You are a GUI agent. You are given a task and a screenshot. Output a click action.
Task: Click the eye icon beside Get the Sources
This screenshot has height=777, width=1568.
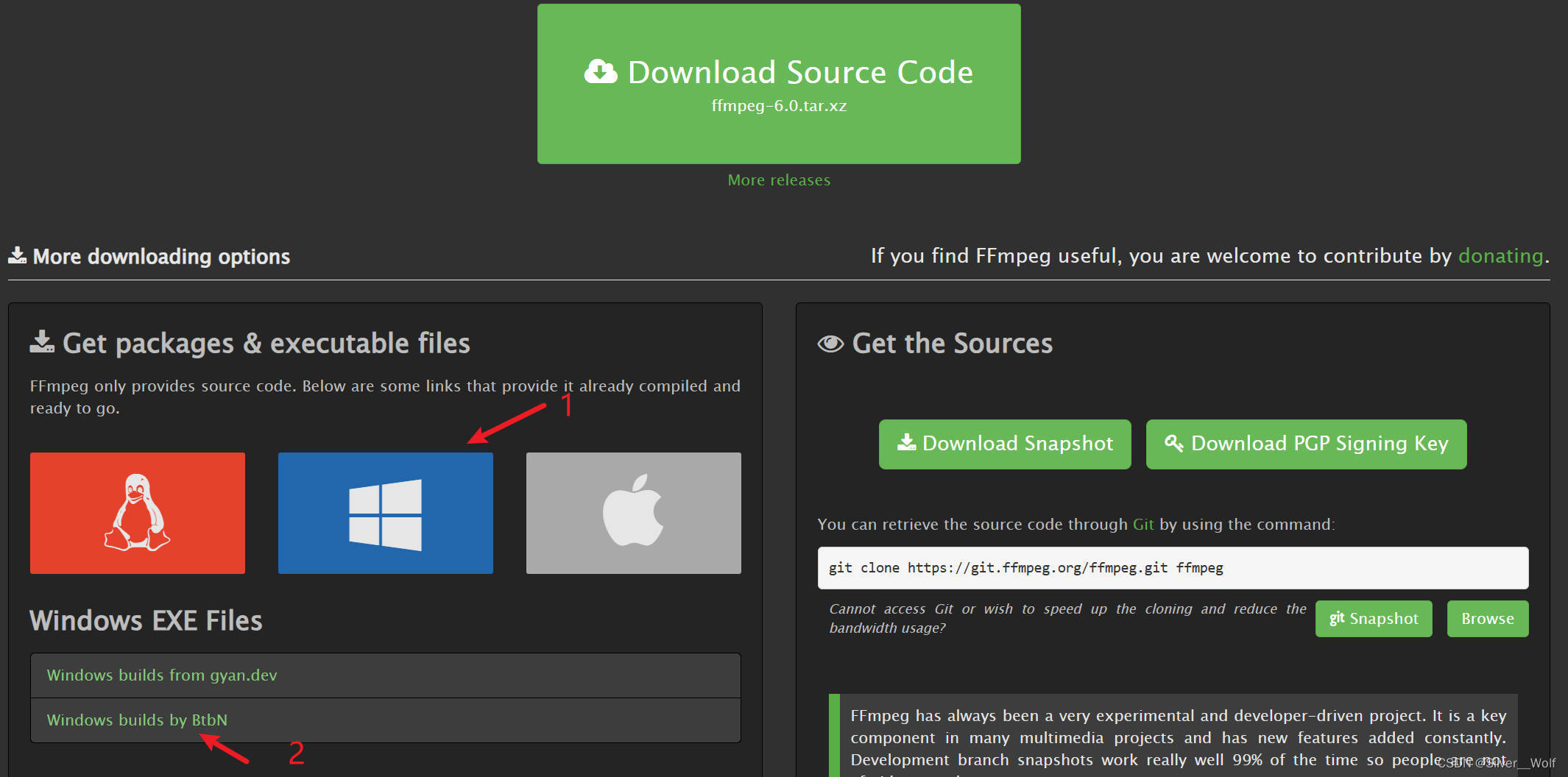pyautogui.click(x=830, y=344)
